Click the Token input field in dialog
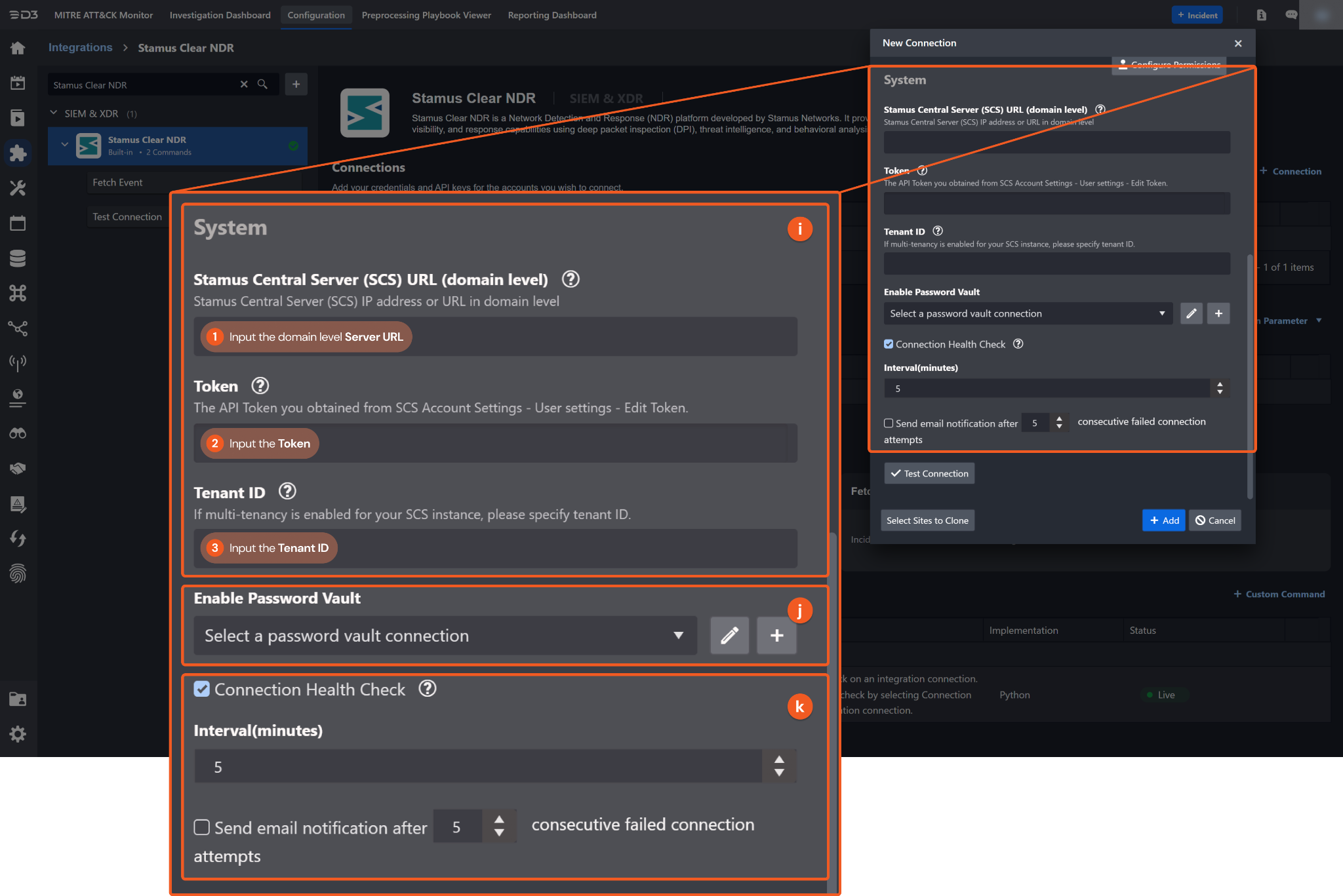 pyautogui.click(x=1056, y=203)
